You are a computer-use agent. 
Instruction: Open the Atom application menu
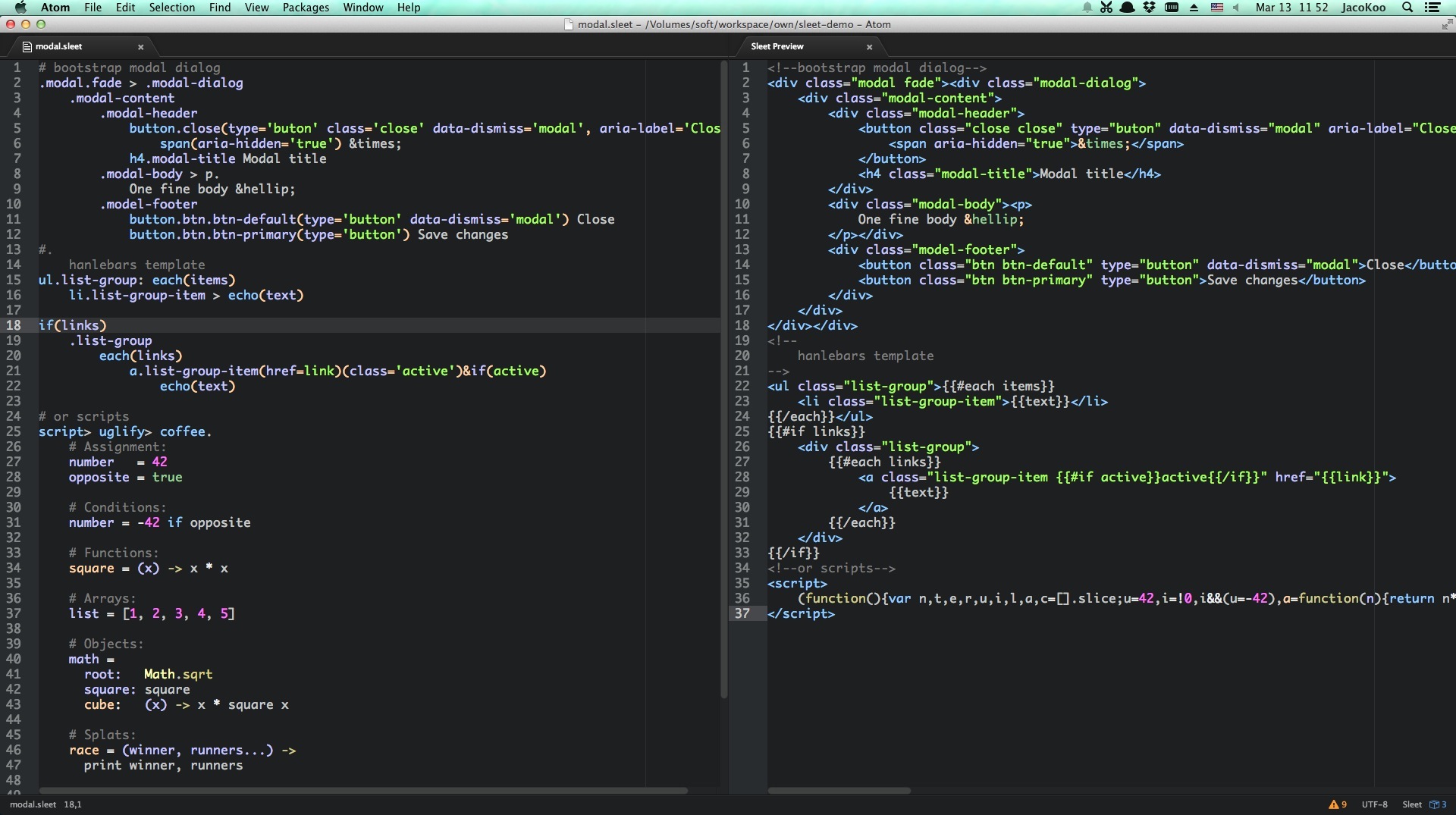point(55,8)
